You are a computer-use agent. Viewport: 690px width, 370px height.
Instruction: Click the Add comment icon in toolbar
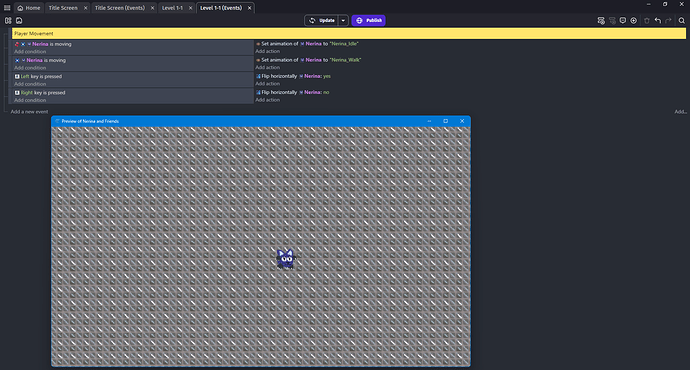[x=623, y=20]
